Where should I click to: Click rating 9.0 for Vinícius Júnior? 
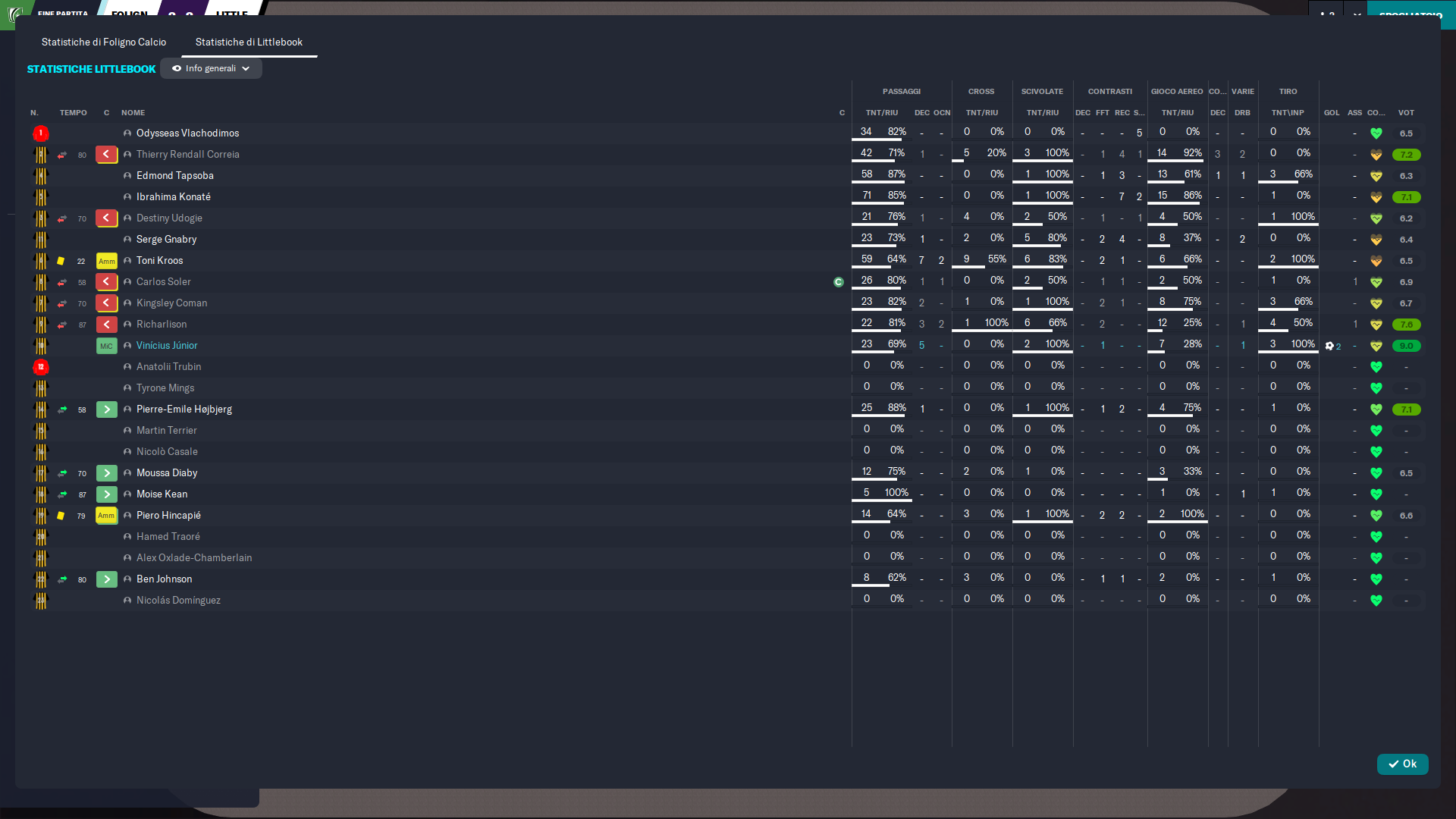[x=1406, y=346]
